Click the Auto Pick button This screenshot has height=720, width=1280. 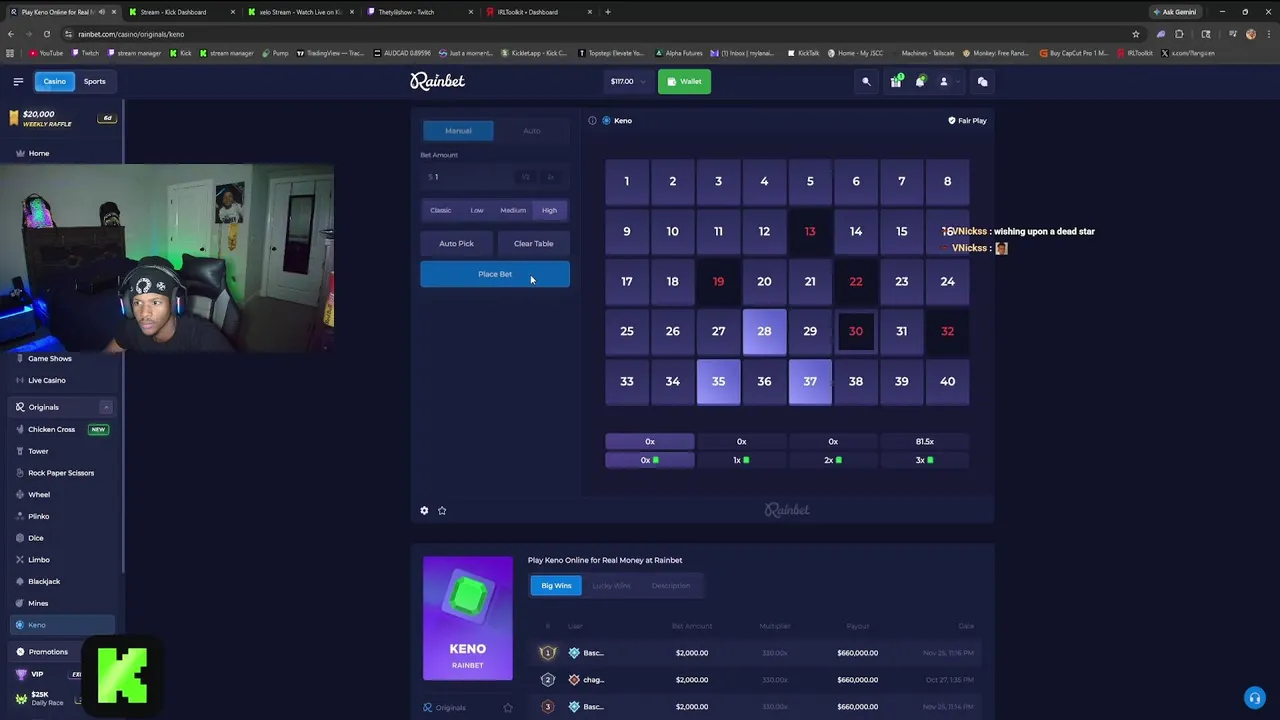click(456, 243)
